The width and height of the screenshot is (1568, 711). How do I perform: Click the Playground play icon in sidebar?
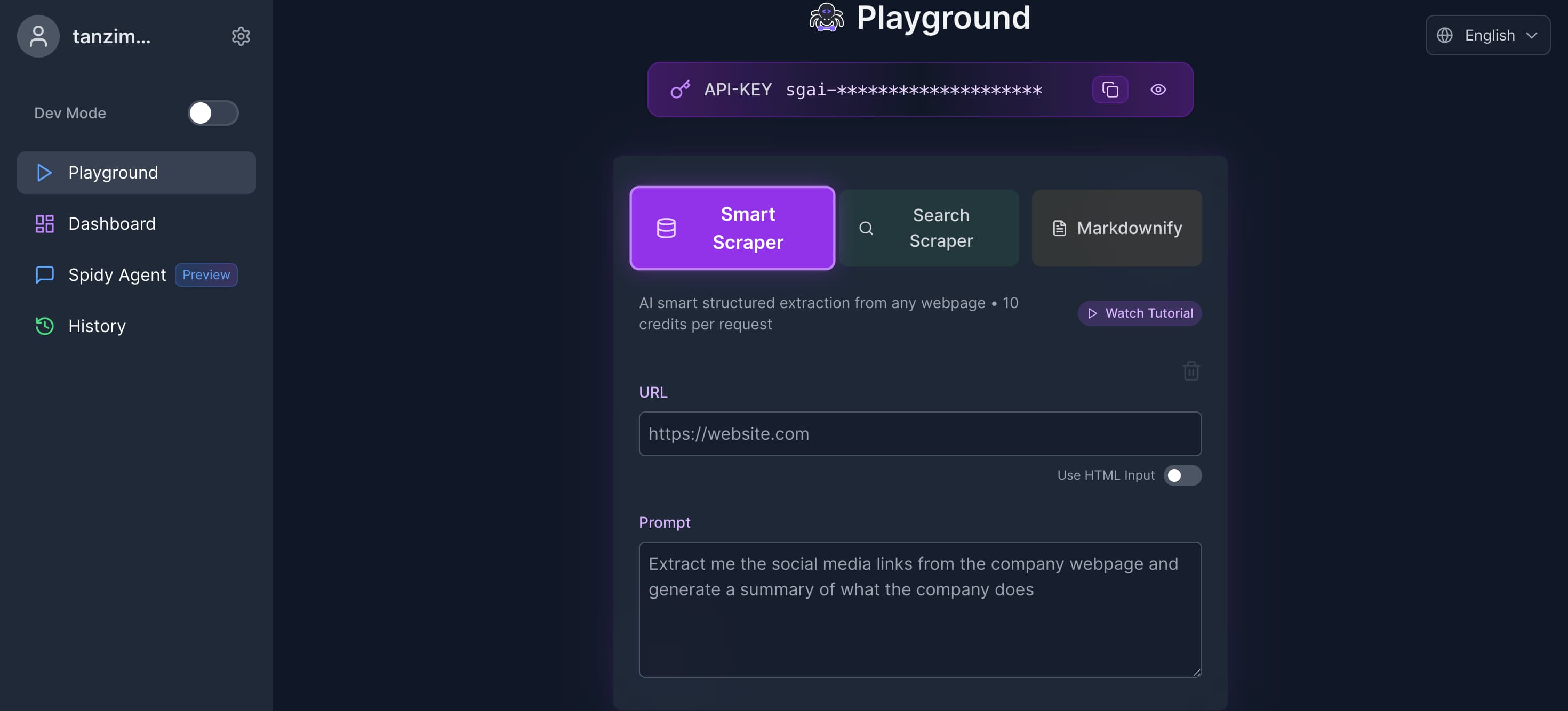click(x=44, y=173)
